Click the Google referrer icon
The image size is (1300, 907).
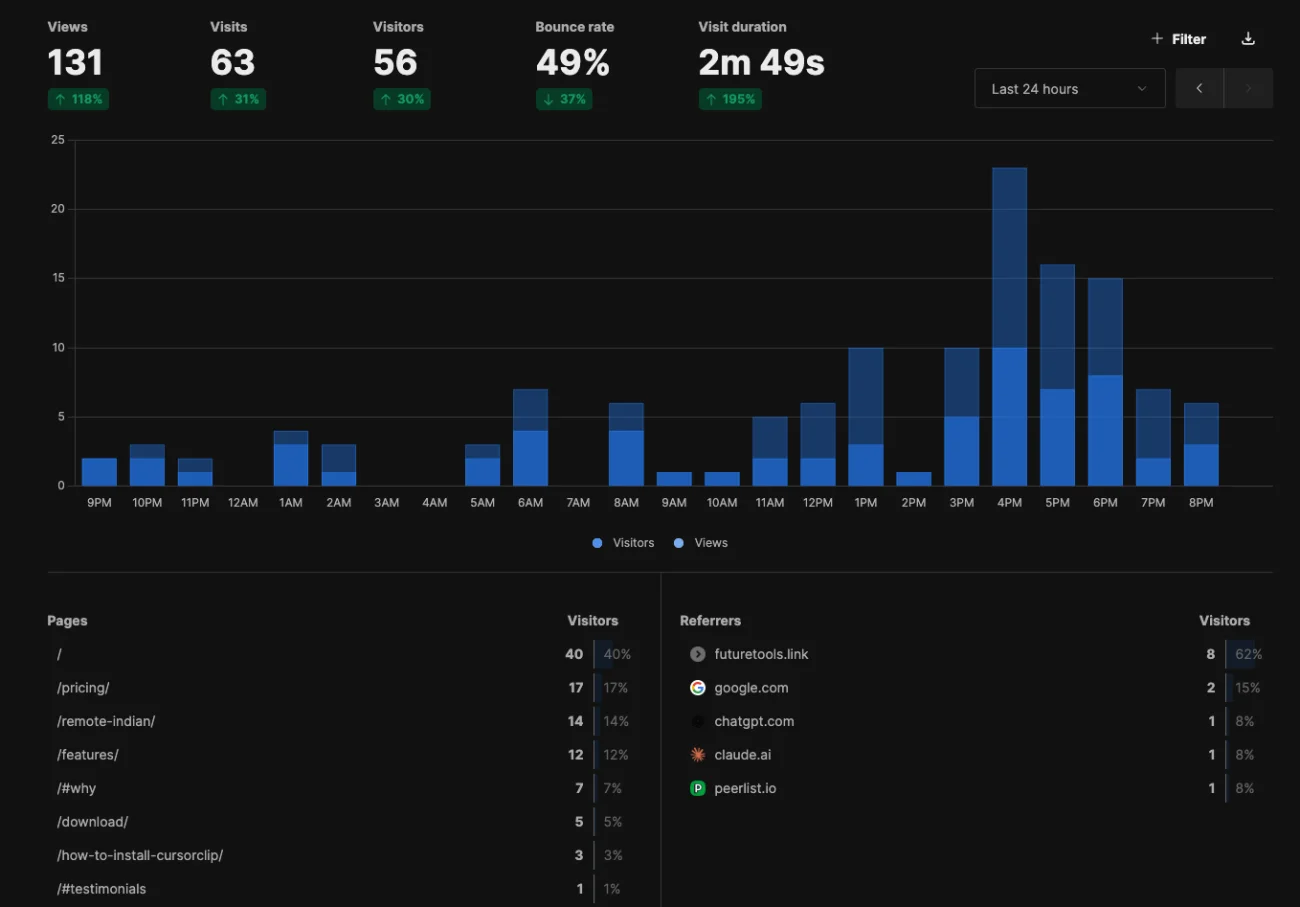click(698, 688)
